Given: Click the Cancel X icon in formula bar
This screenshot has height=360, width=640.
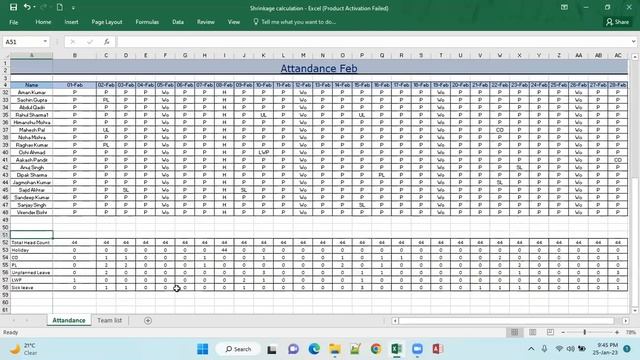Looking at the screenshot, I should point(73,42).
